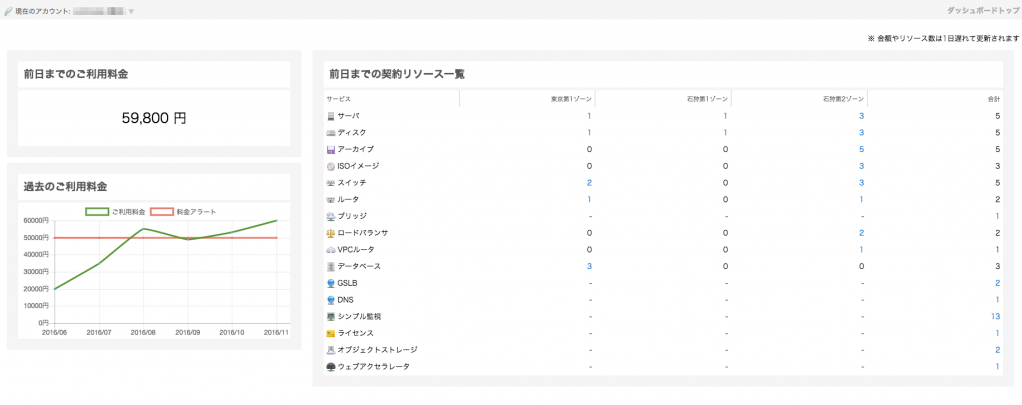Click the サーバ server icon
The width and height of the screenshot is (1022, 405).
click(x=331, y=116)
